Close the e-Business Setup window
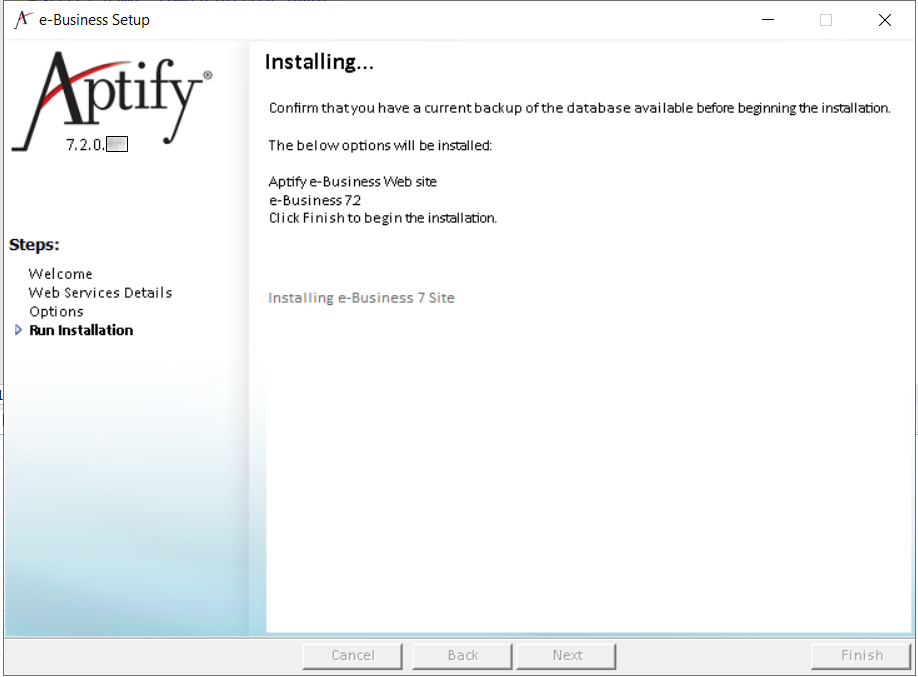Viewport: 918px width, 677px height. pos(885,20)
